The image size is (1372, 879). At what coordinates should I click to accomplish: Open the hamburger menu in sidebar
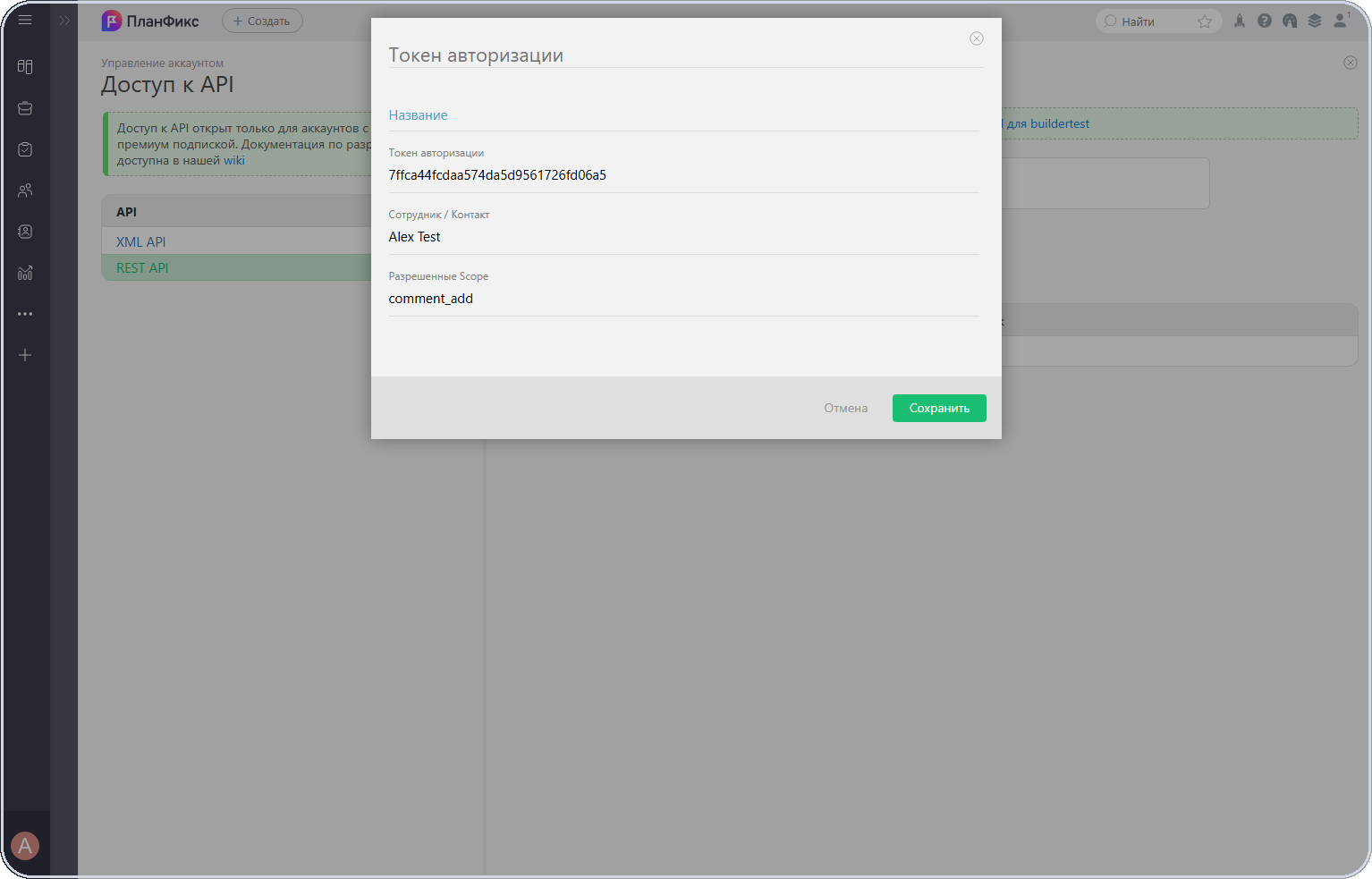click(25, 20)
